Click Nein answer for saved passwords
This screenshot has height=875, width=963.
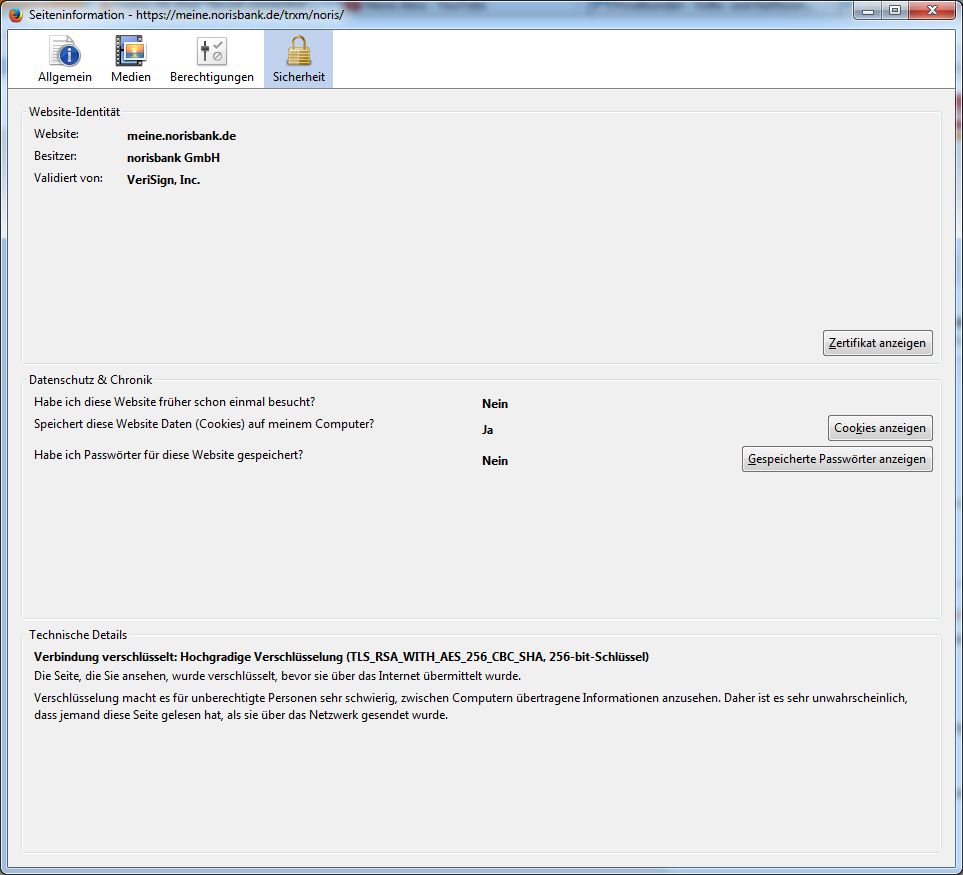tap(495, 461)
